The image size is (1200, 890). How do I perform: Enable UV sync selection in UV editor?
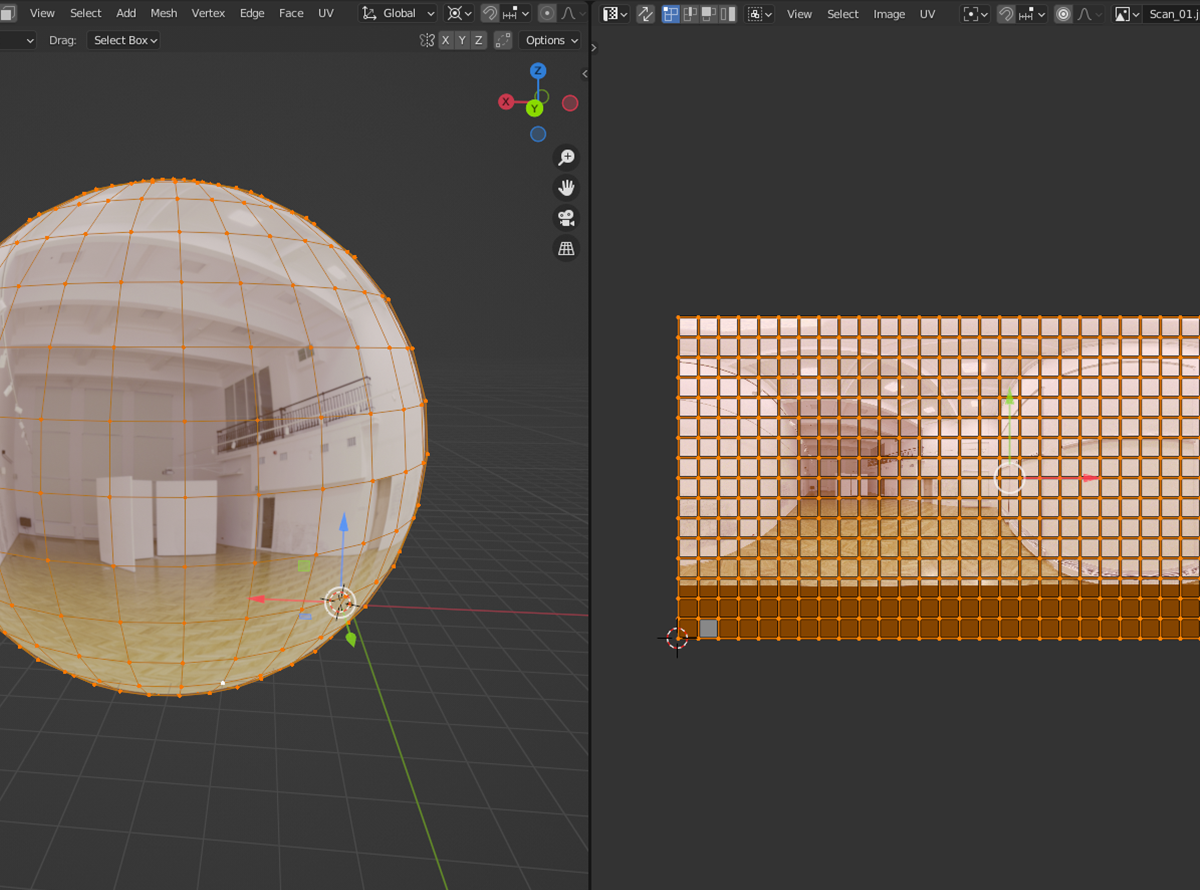click(645, 14)
